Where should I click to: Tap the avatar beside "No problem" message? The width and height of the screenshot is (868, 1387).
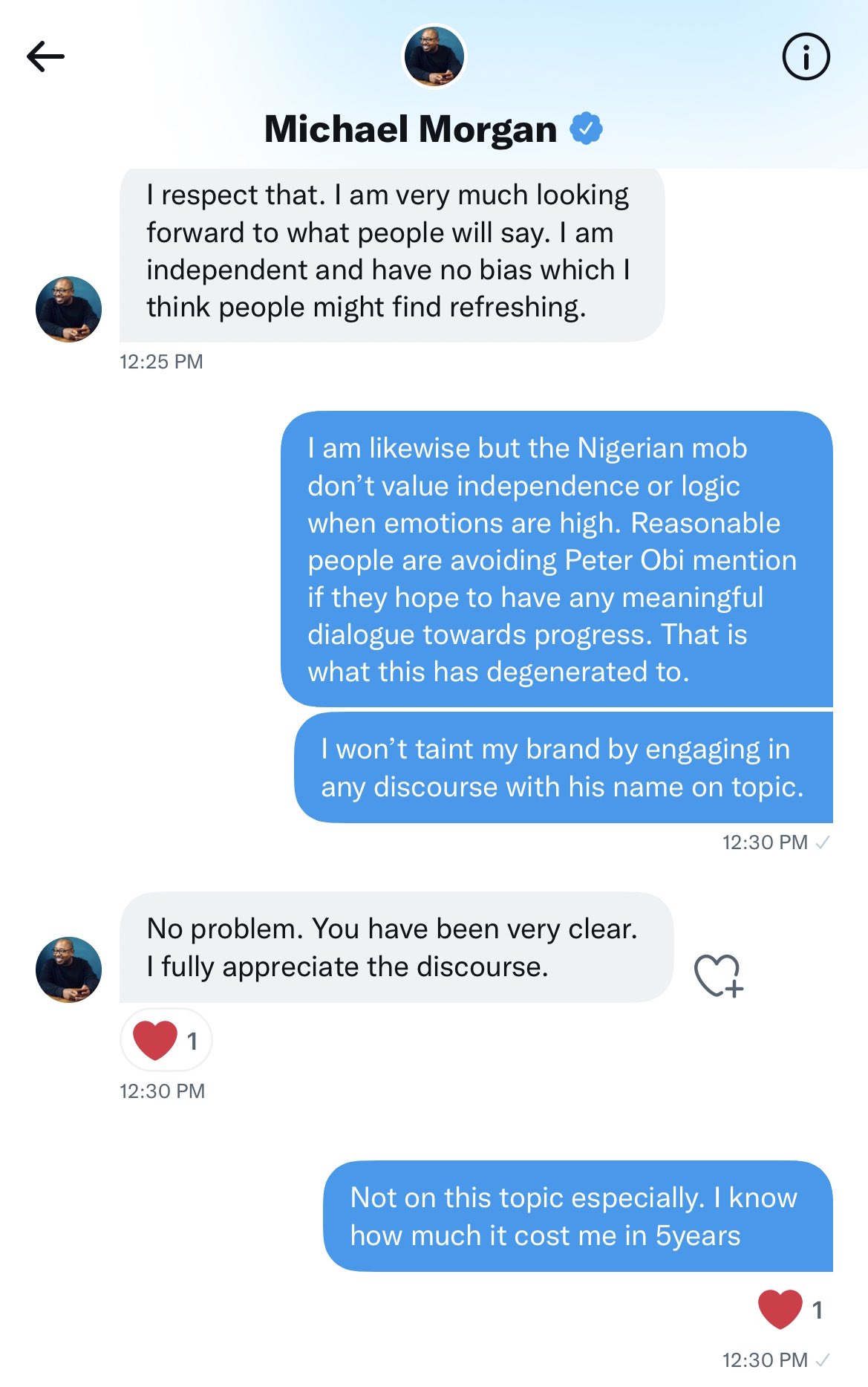[68, 969]
